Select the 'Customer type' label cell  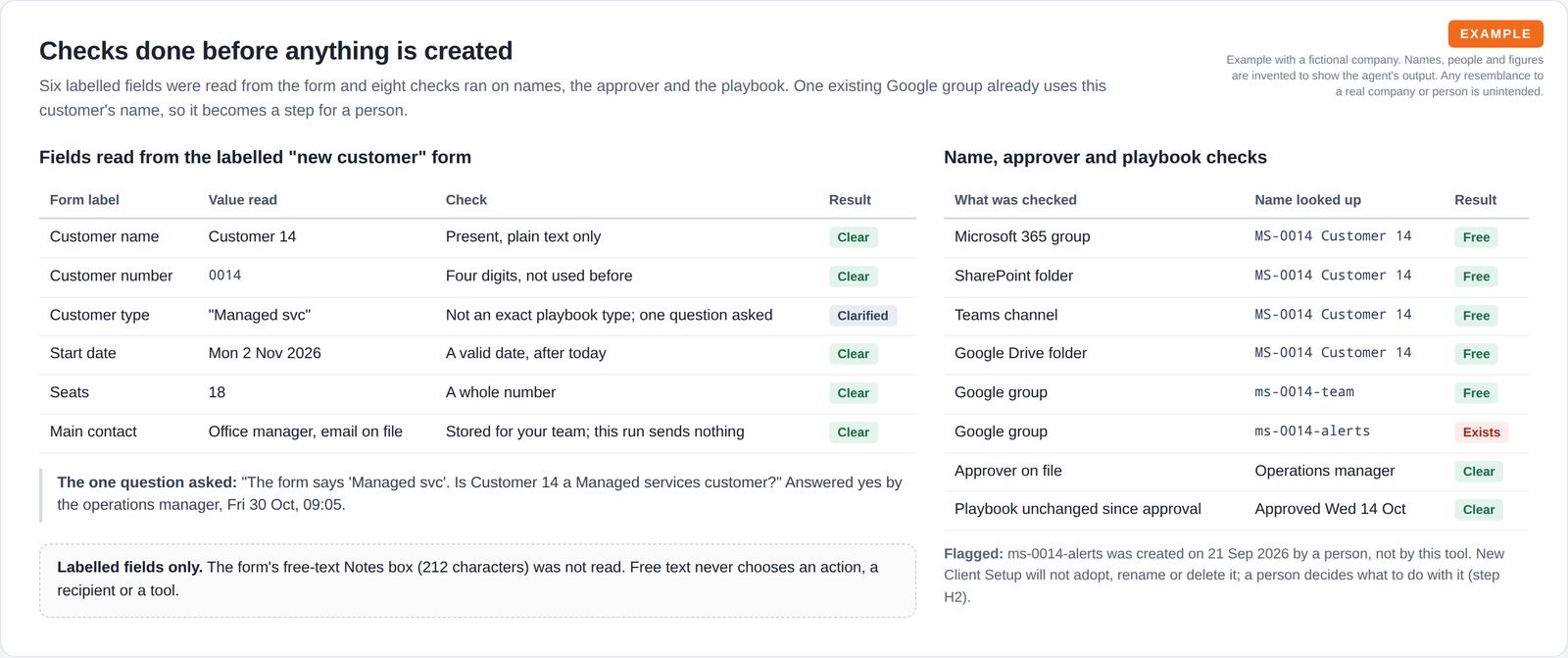click(99, 315)
